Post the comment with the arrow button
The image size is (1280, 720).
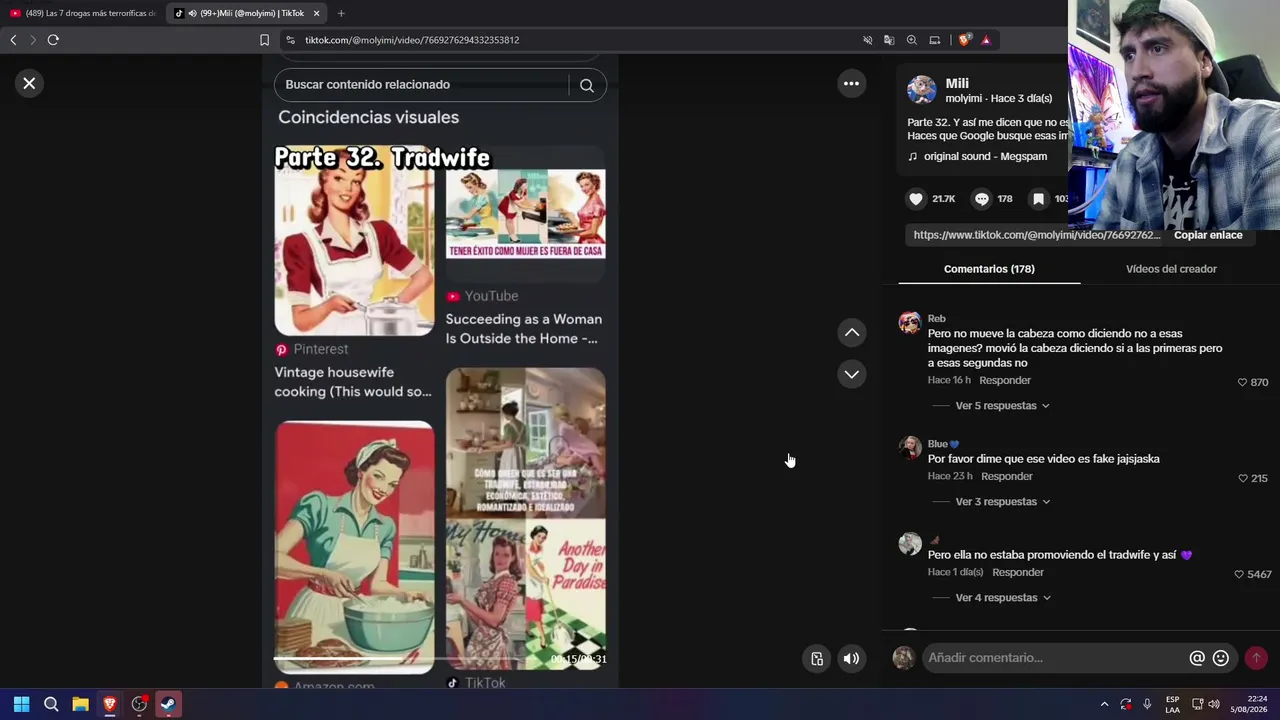pos(1256,658)
